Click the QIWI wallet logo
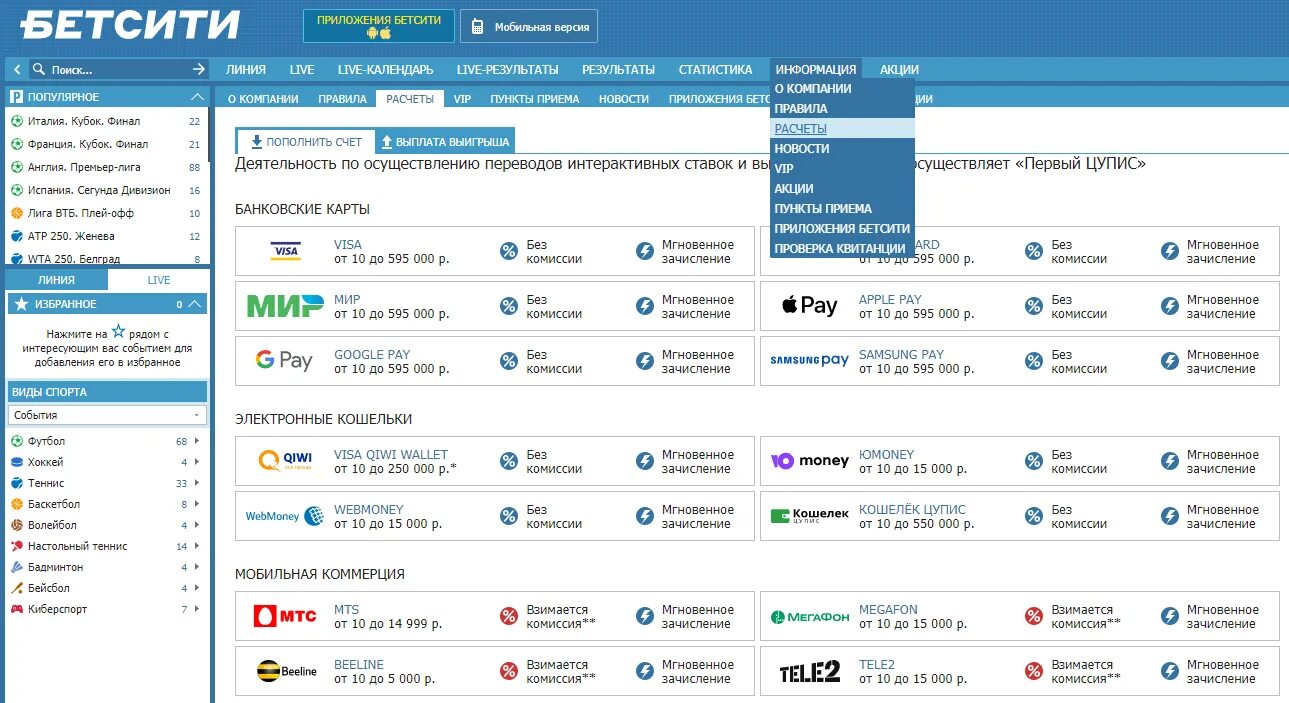This screenshot has width=1289, height=703. 285,460
